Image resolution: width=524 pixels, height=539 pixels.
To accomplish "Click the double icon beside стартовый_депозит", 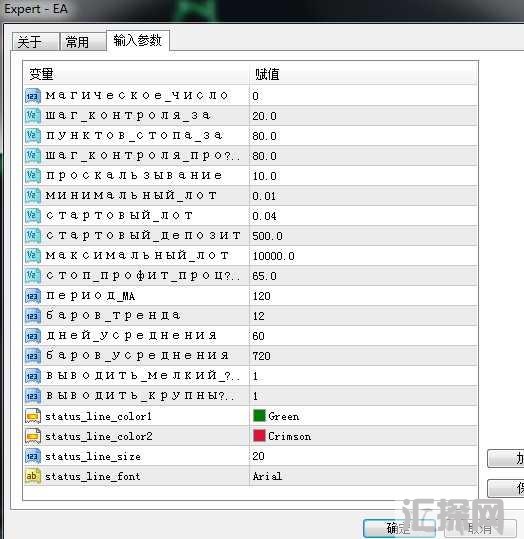I will pos(33,235).
